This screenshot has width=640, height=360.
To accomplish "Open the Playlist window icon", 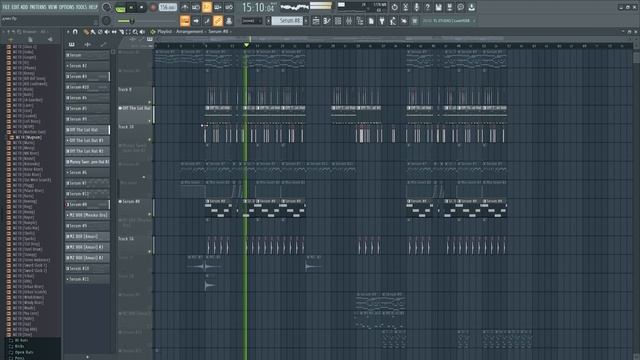I will pos(316,21).
